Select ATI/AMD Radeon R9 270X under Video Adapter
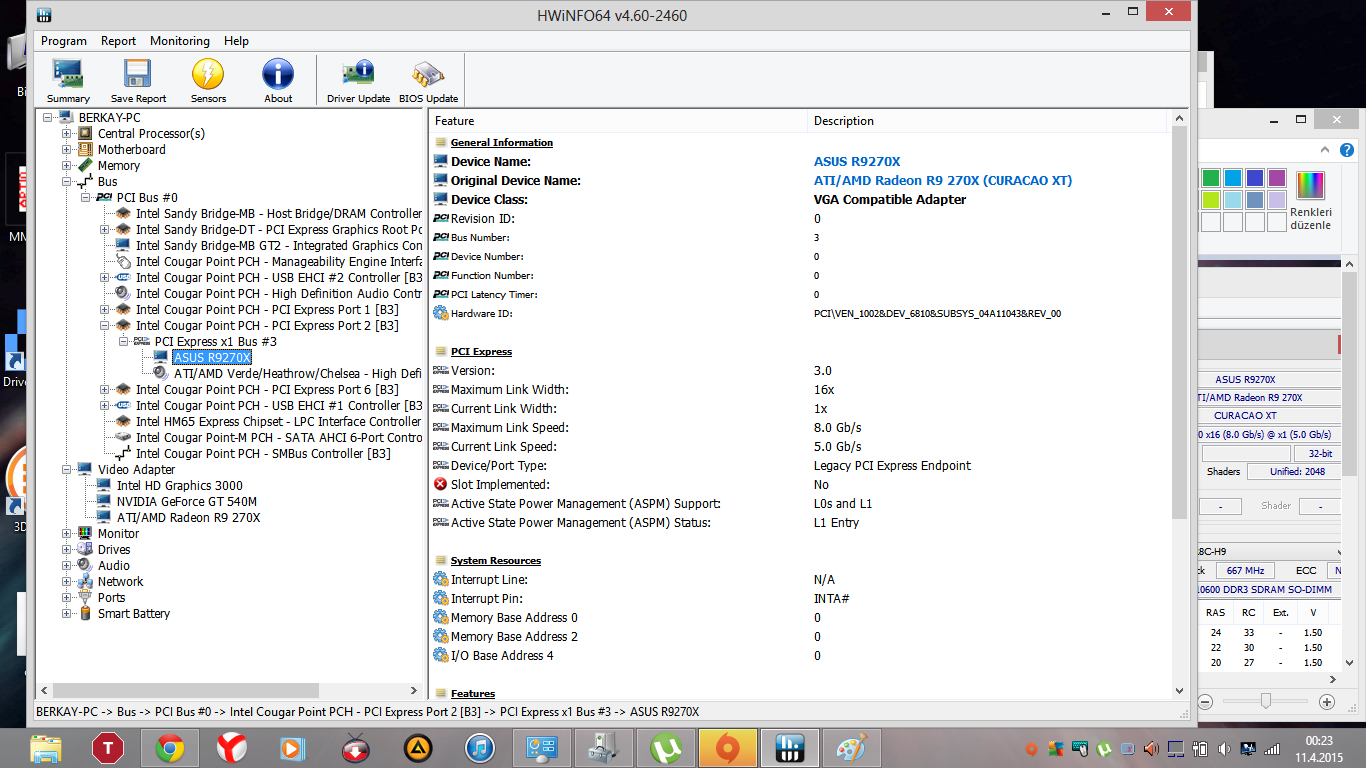The image size is (1366, 768). tap(188, 518)
